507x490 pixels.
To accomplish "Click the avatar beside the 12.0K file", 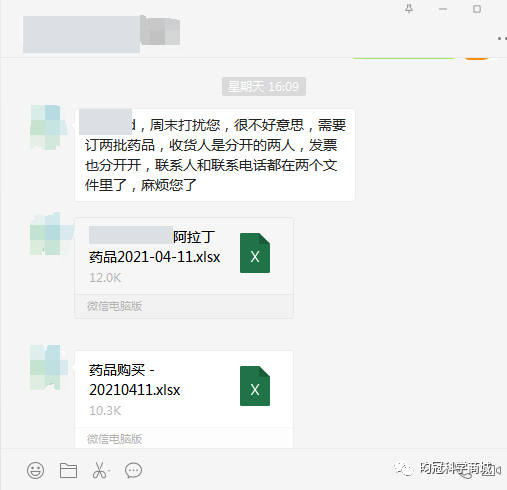I will pyautogui.click(x=48, y=234).
